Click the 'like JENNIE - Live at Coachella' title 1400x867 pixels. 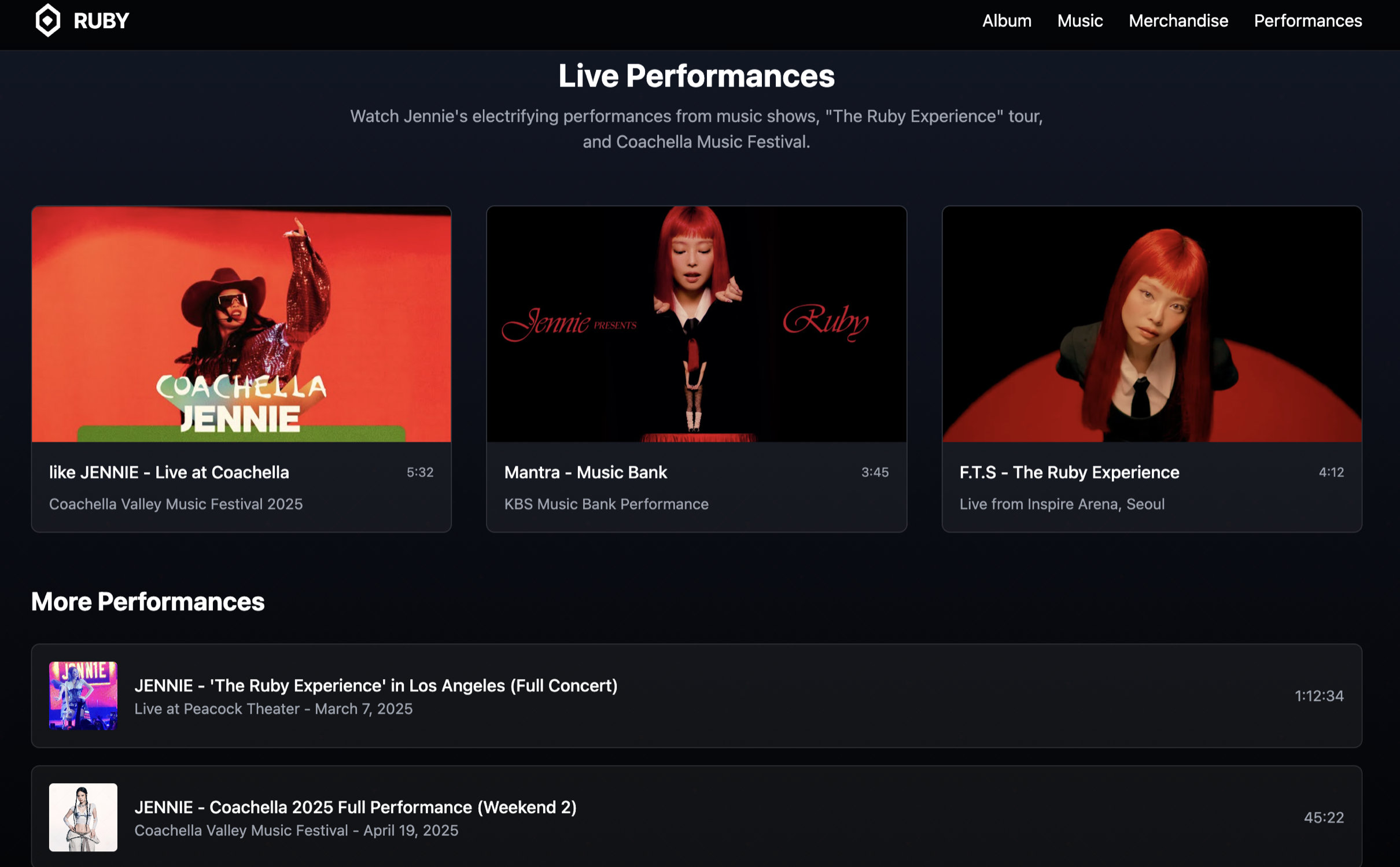coord(169,473)
